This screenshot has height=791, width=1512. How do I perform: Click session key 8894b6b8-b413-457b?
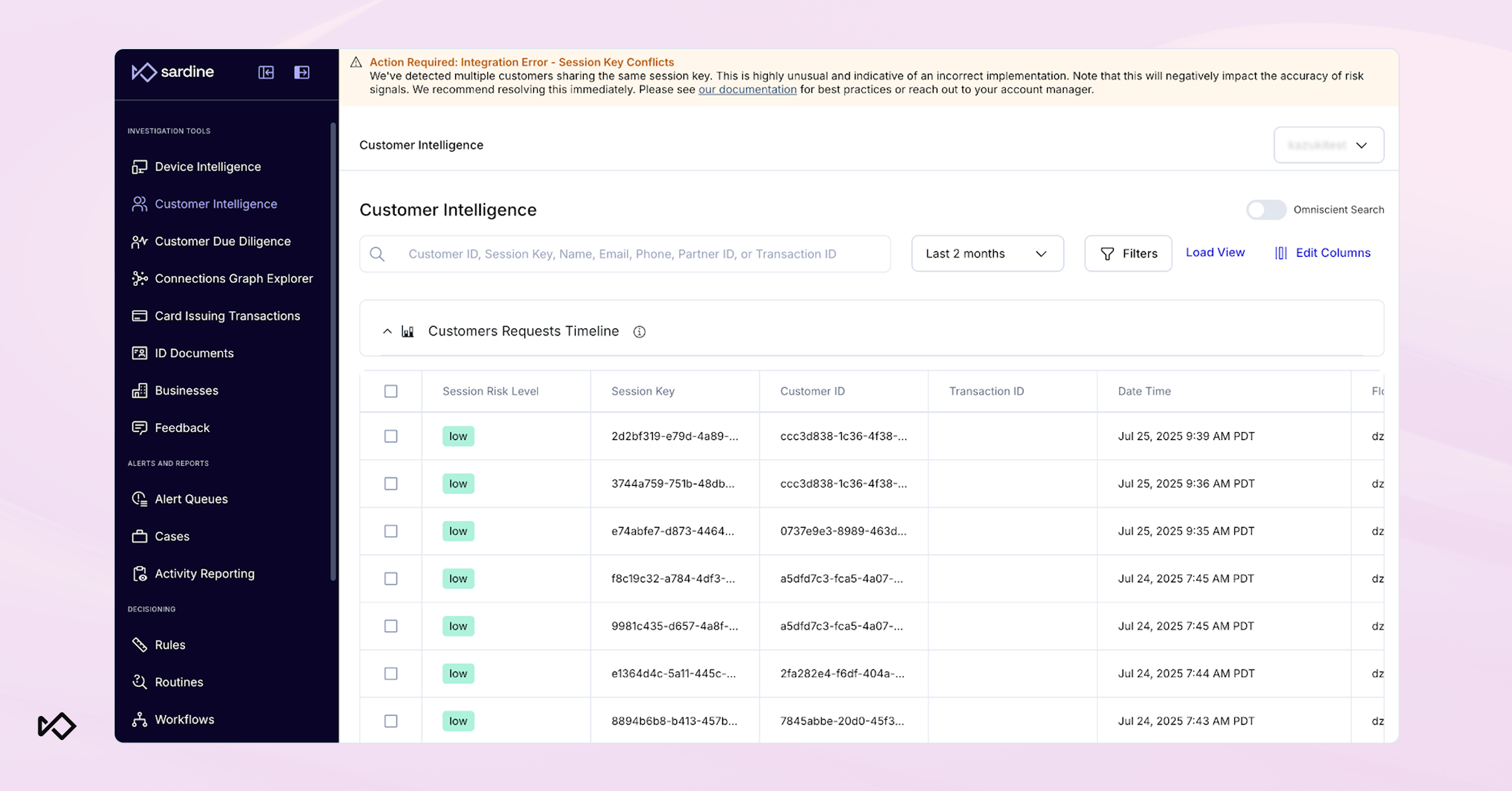click(x=674, y=721)
